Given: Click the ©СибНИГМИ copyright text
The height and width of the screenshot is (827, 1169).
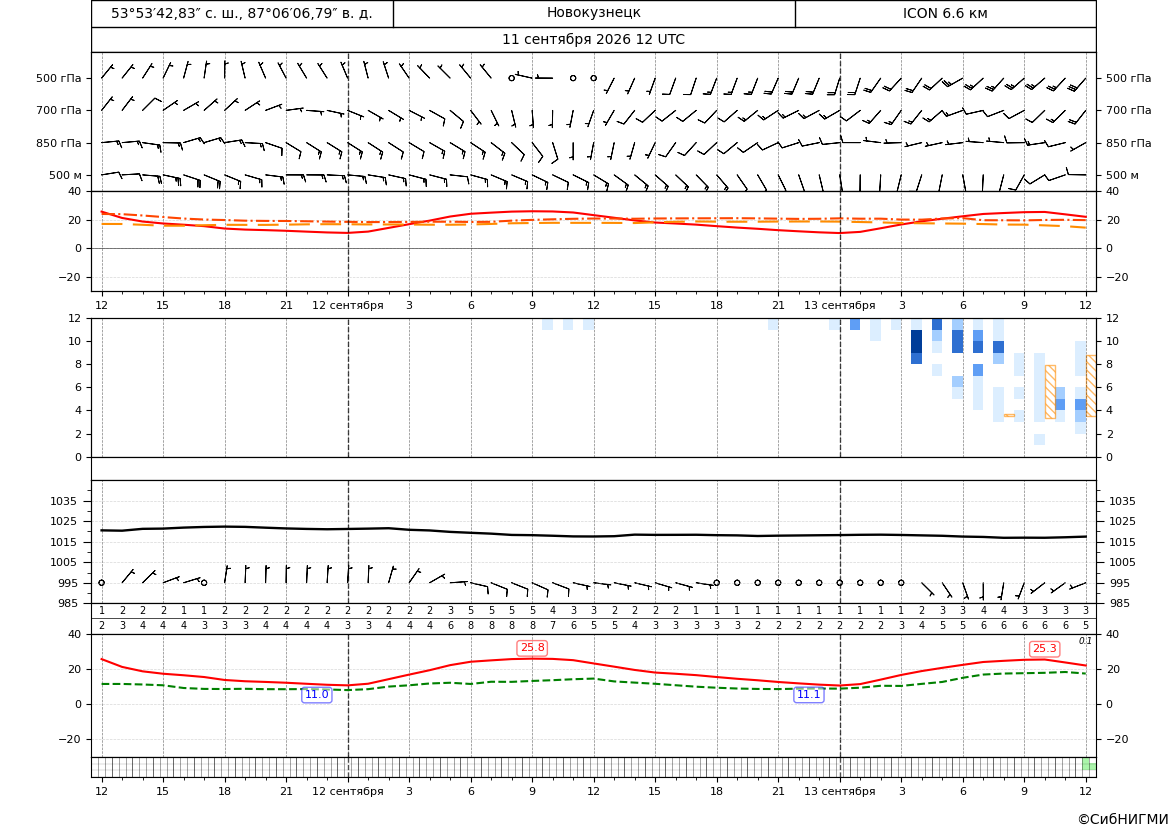Looking at the screenshot, I should tap(1123, 819).
